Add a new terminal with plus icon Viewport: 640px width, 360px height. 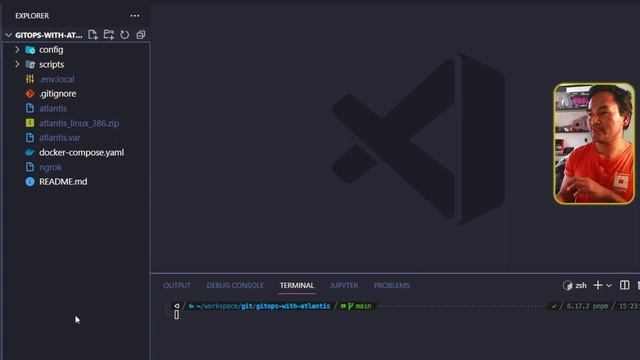[598, 285]
